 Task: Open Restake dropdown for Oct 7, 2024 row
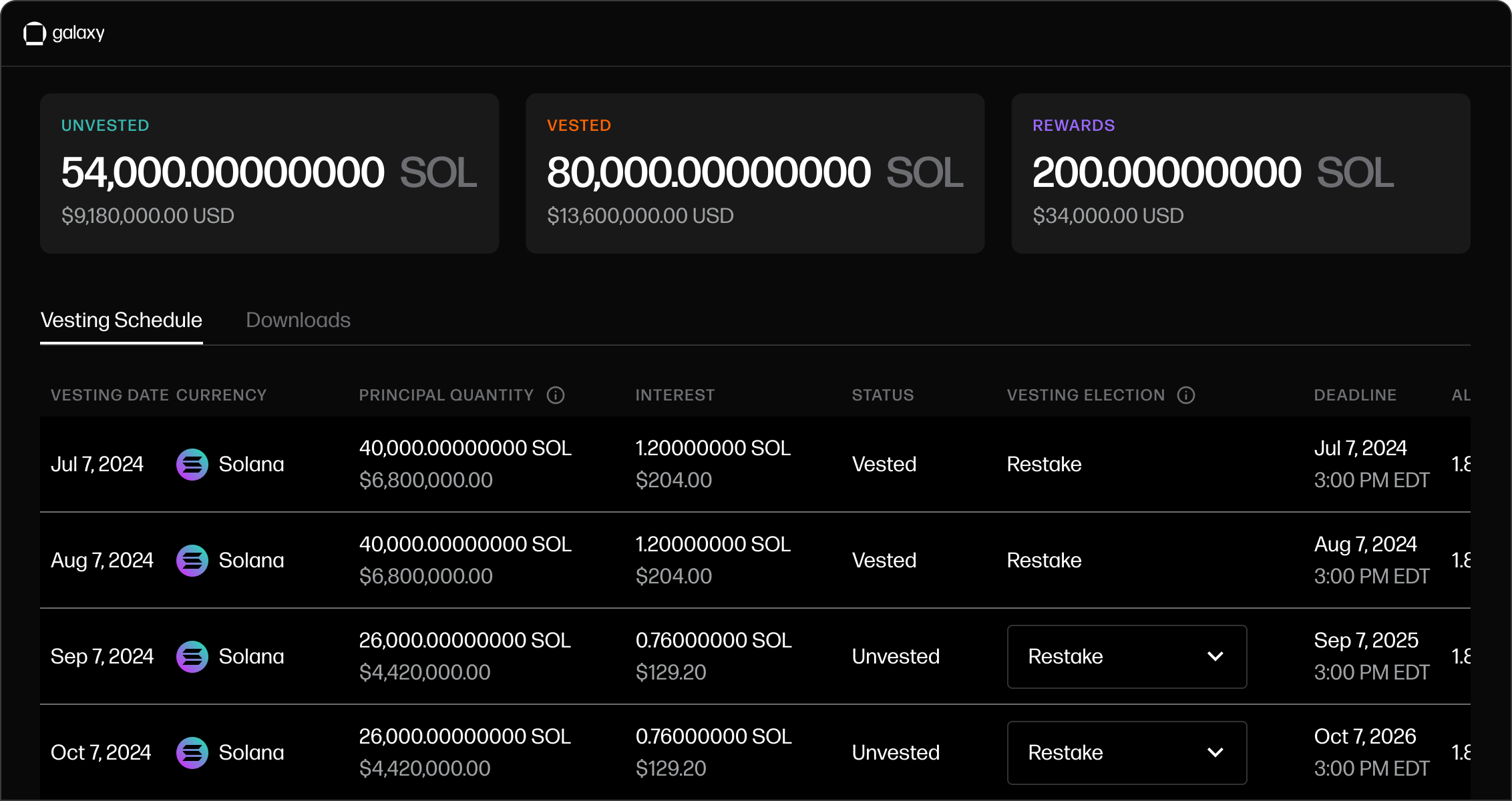(x=1127, y=753)
